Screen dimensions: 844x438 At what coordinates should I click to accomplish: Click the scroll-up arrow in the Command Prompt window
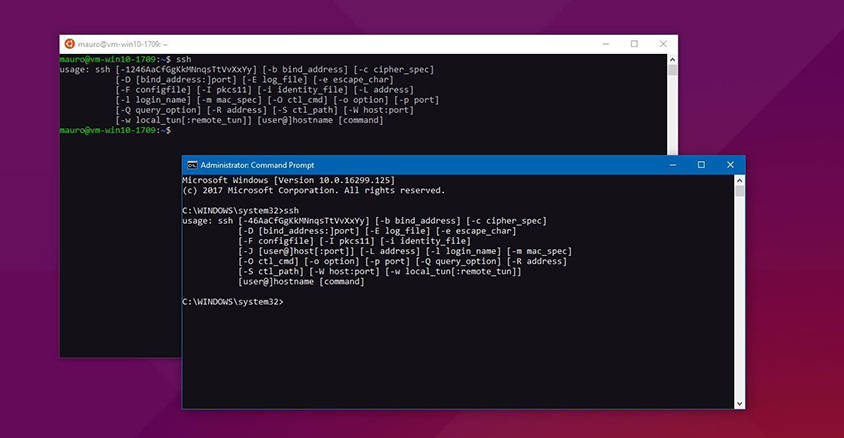(x=740, y=180)
